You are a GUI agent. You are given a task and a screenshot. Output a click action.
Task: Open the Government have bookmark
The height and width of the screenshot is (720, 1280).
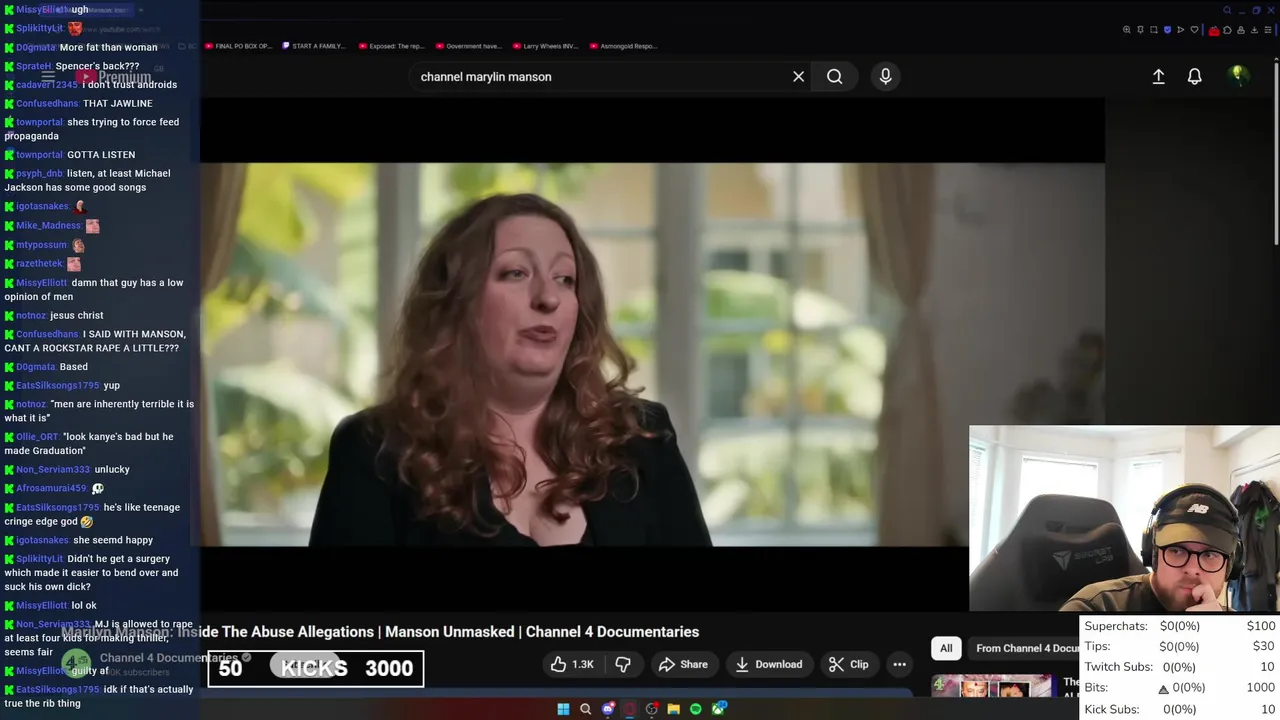click(x=468, y=46)
